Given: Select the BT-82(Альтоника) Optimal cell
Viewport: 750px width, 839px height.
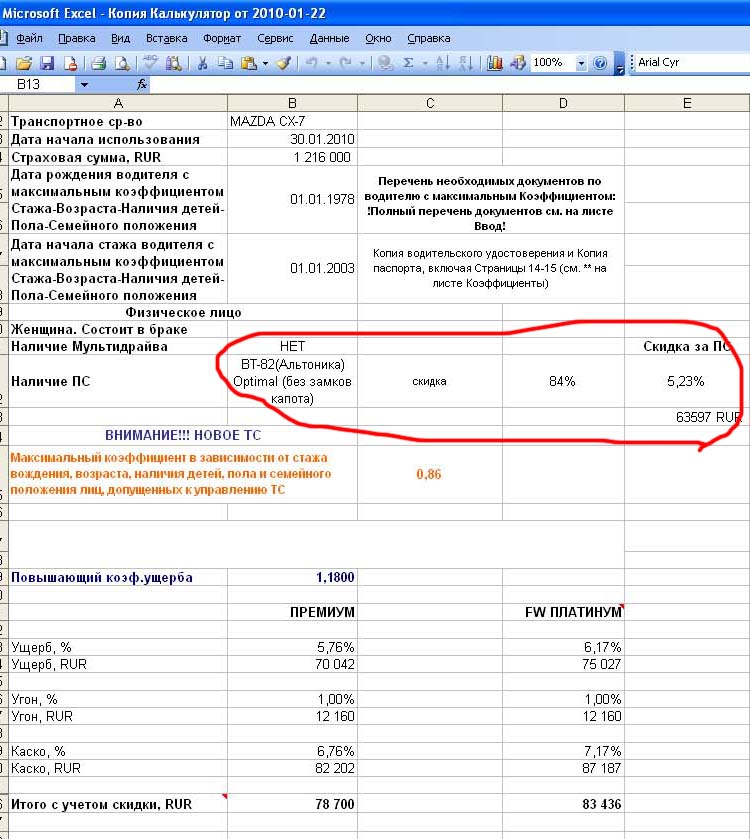Looking at the screenshot, I should (x=292, y=382).
